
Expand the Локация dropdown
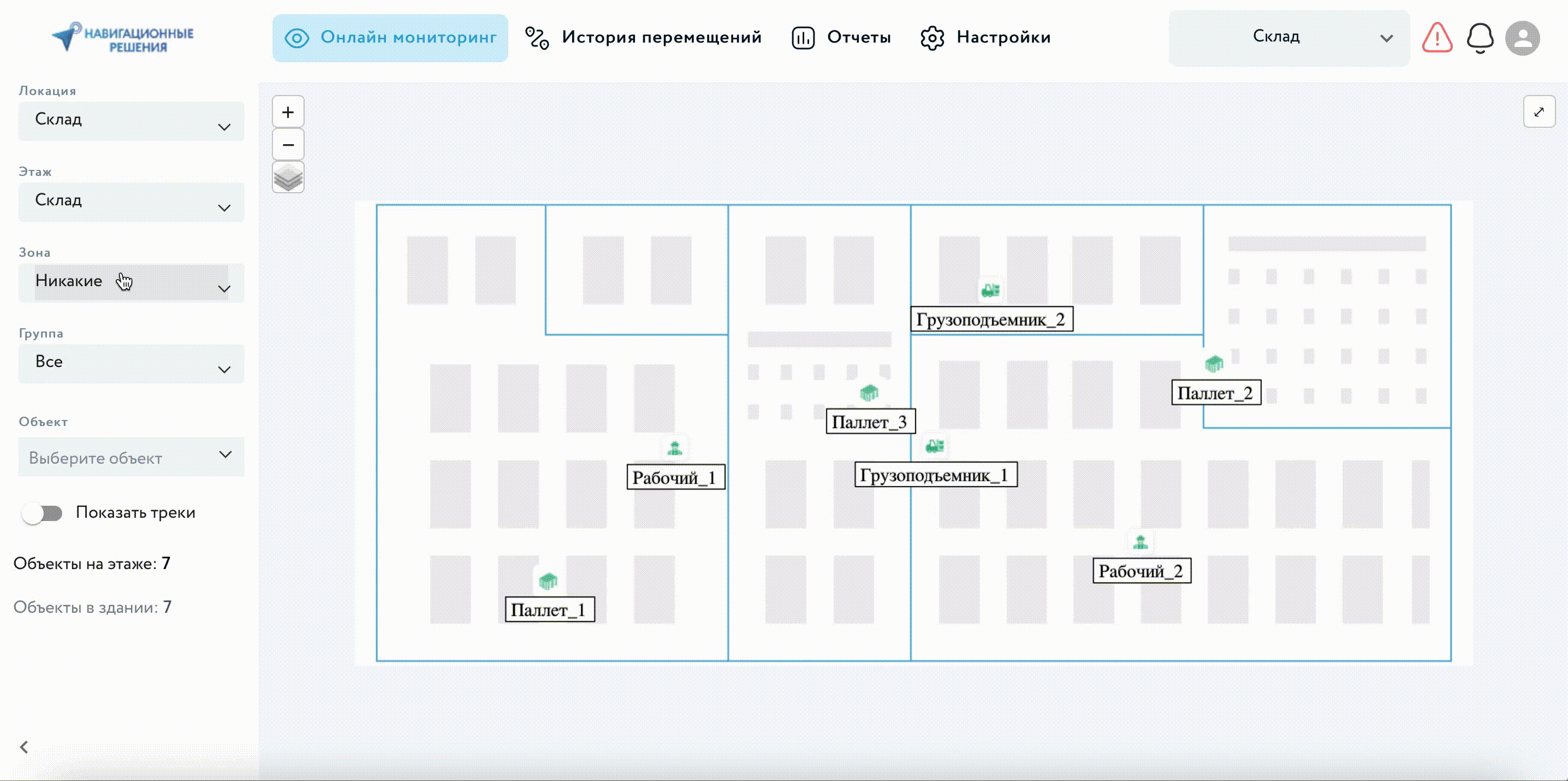132,121
